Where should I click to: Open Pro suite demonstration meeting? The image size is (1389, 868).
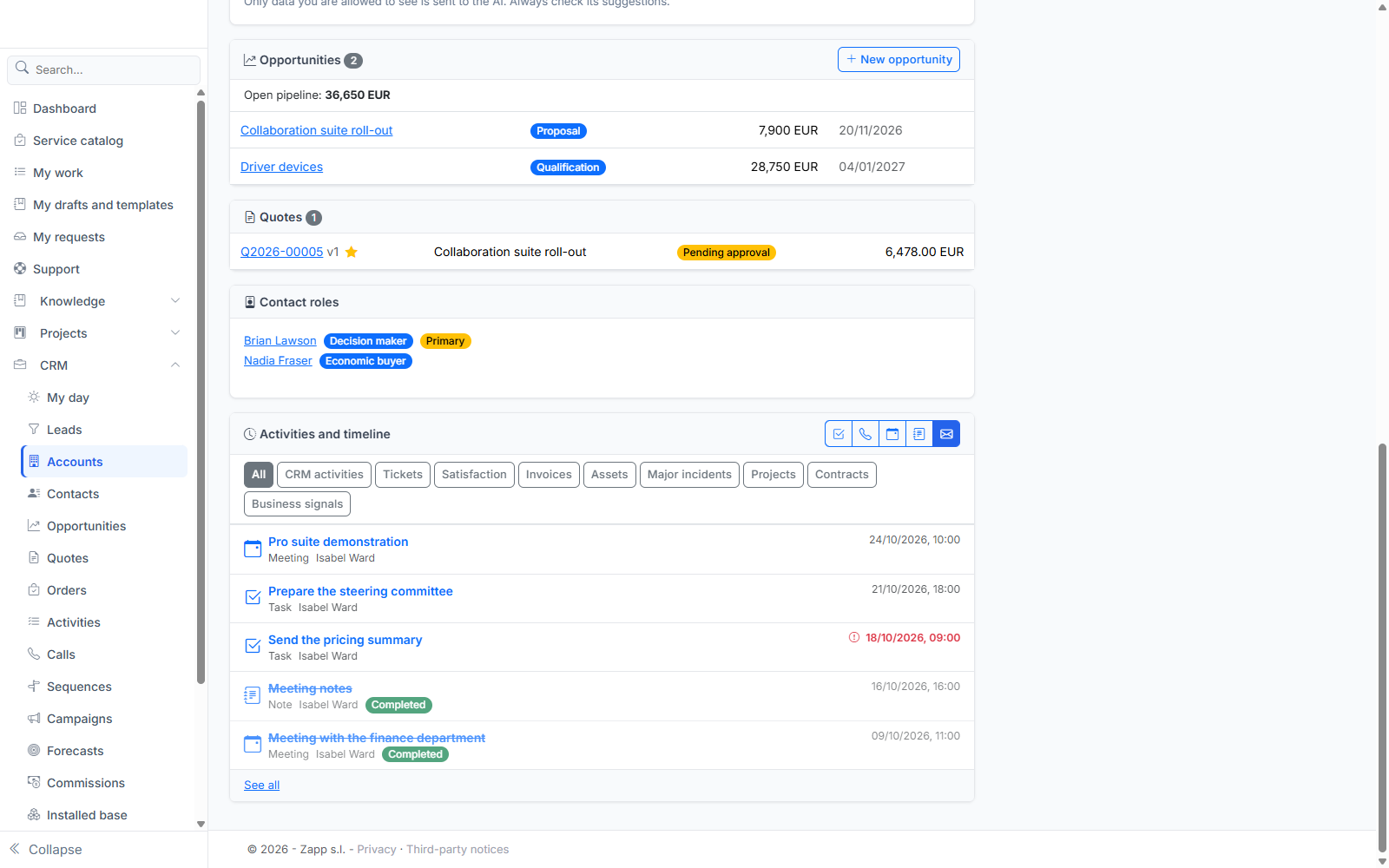tap(338, 542)
